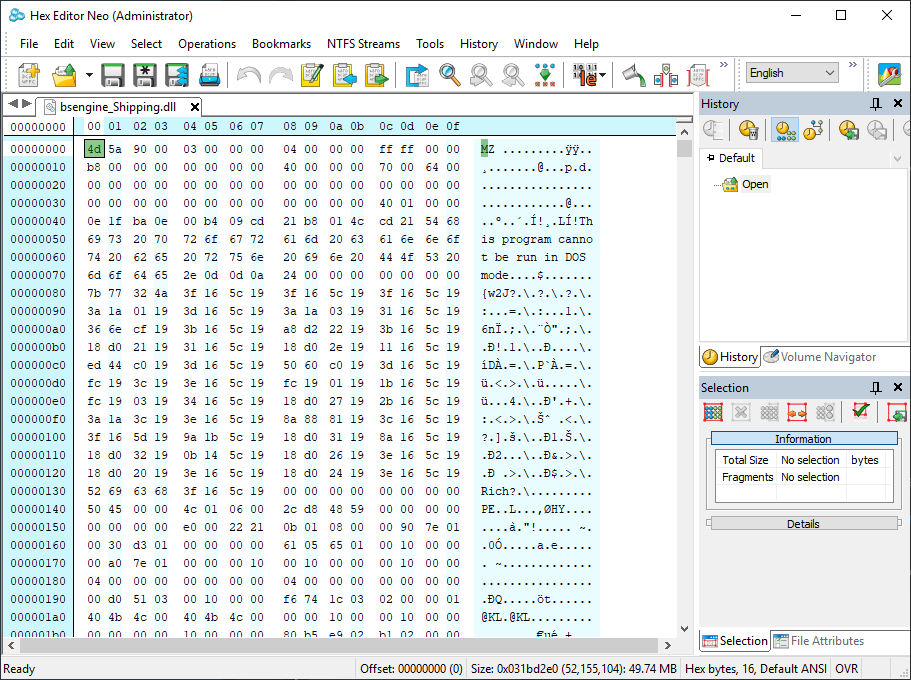Click the clipboard with green arrow icon
The width and height of the screenshot is (911, 680).
click(376, 74)
